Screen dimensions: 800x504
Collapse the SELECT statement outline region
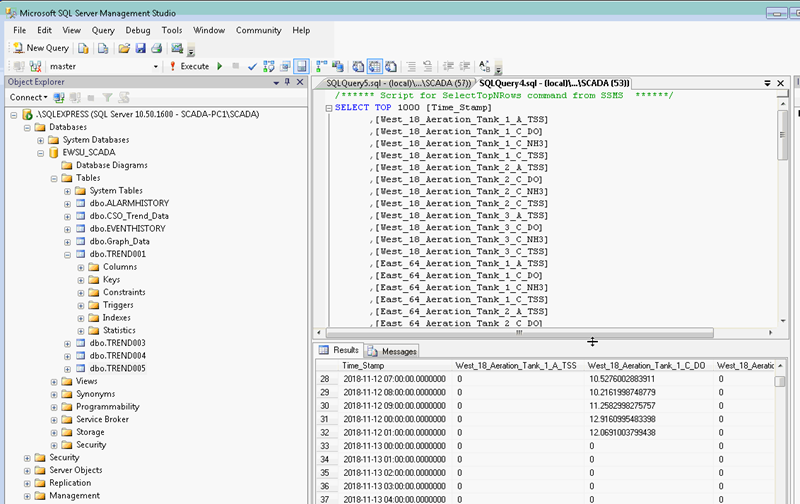pyautogui.click(x=329, y=108)
